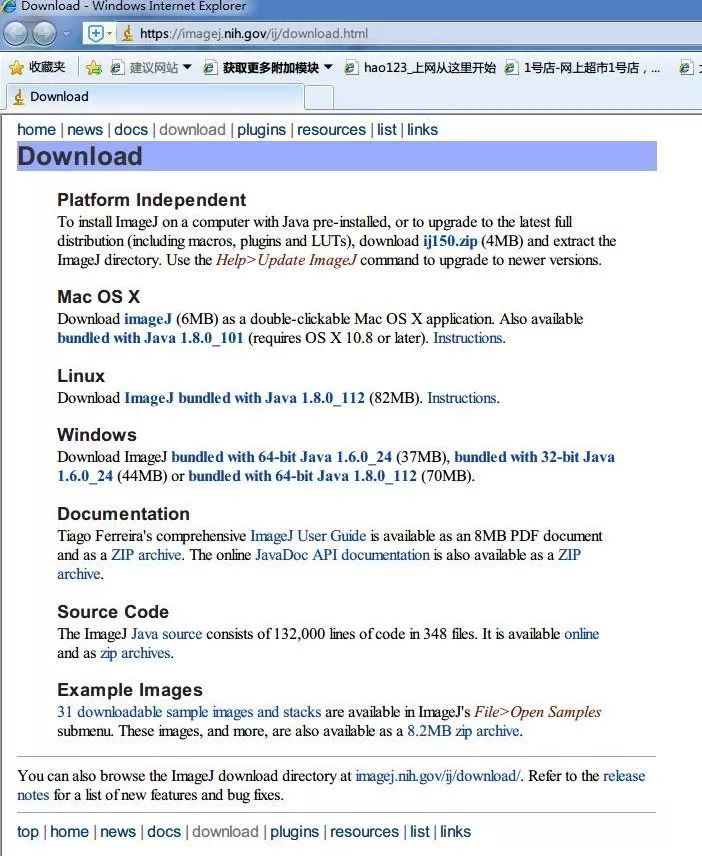Click bundled with 64-bit Java 1.8.0_112 link
Image resolution: width=702 pixels, height=856 pixels.
(x=302, y=476)
